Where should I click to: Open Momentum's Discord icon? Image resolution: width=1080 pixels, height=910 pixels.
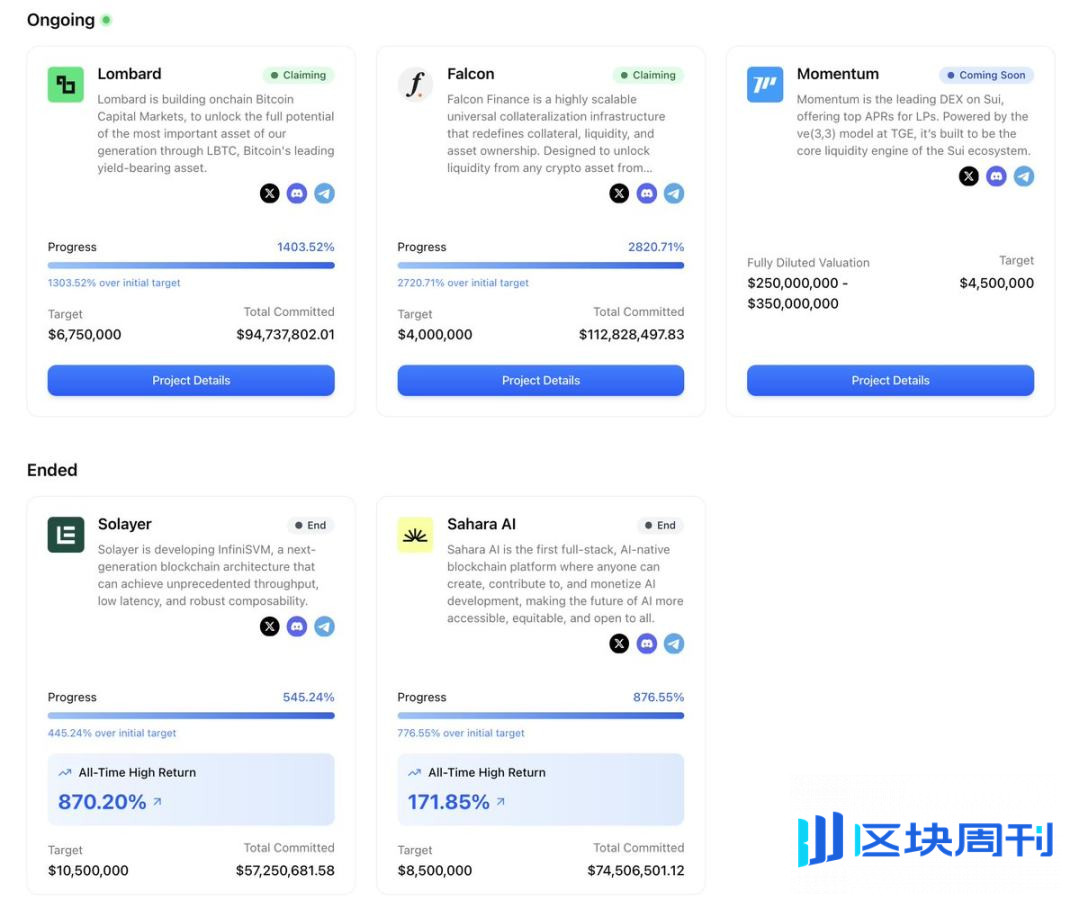click(x=996, y=177)
